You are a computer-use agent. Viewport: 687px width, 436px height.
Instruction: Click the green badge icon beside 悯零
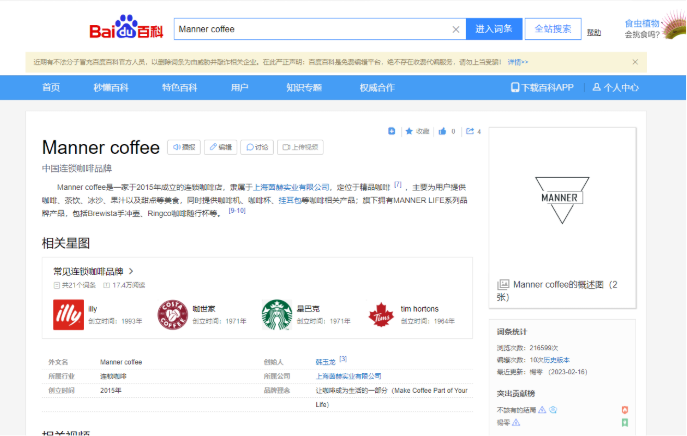[x=625, y=422]
